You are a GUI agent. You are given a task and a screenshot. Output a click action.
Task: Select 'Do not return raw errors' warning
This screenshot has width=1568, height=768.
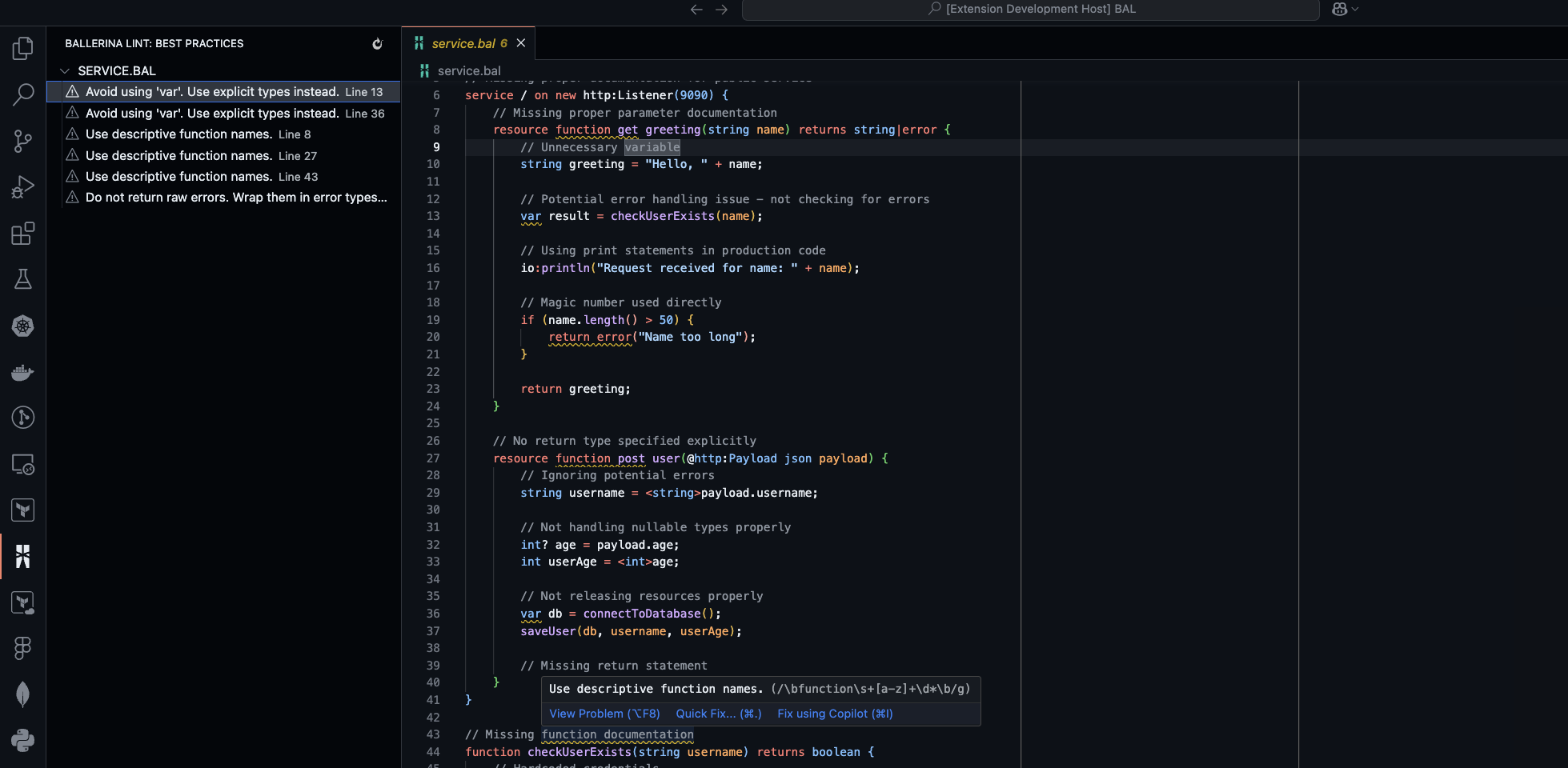pos(223,198)
